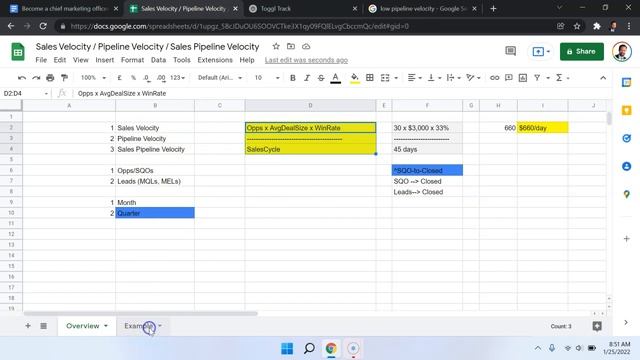
Task: Click the Explore button at bottom right
Action: tap(597, 326)
